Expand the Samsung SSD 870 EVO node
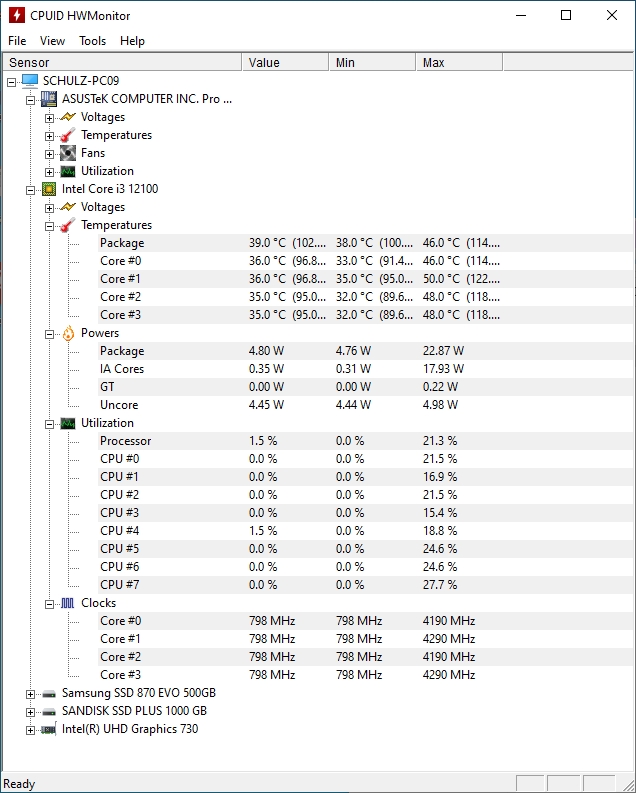Viewport: 636px width, 793px height. click(30, 694)
